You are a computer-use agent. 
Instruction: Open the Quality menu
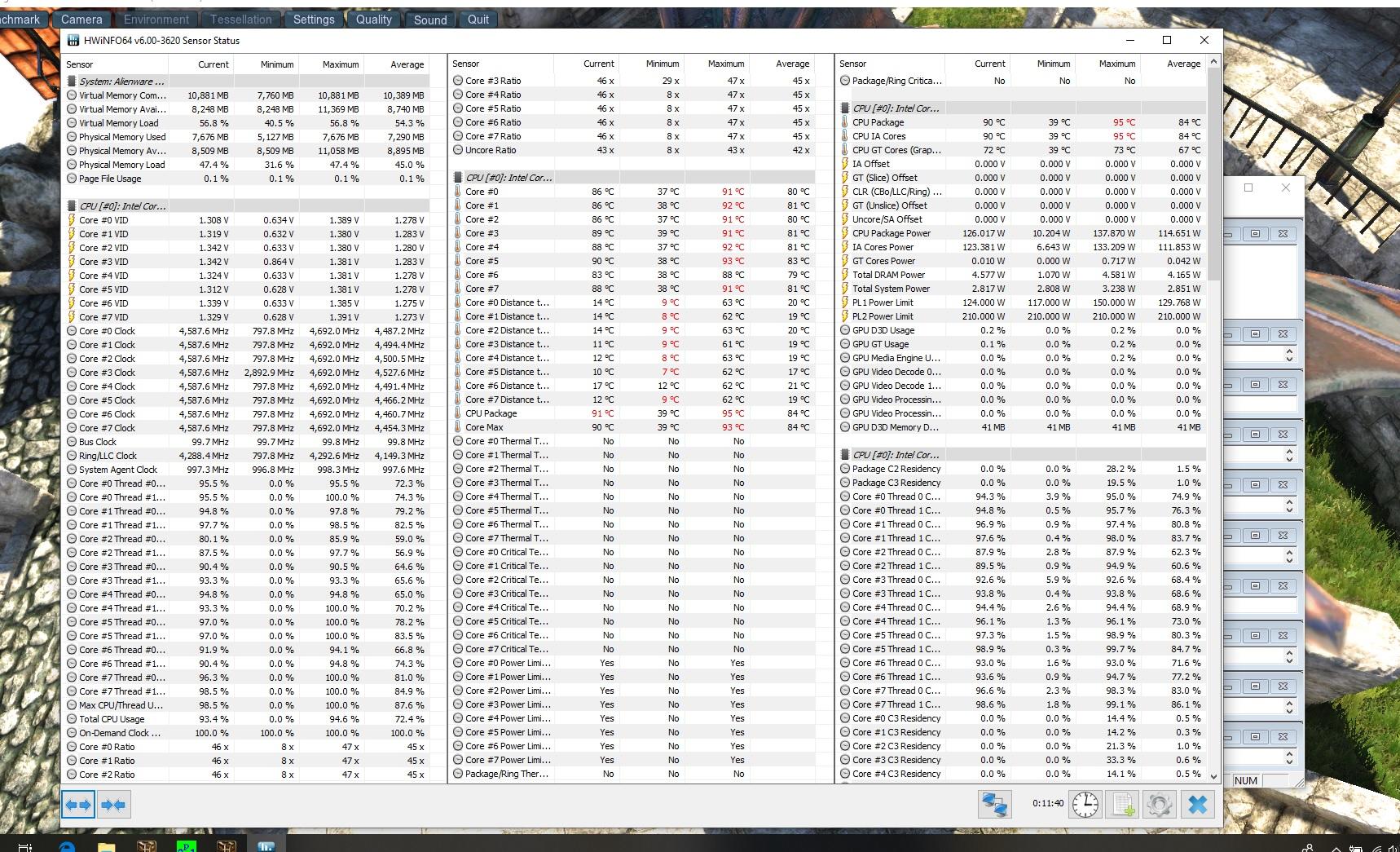373,19
